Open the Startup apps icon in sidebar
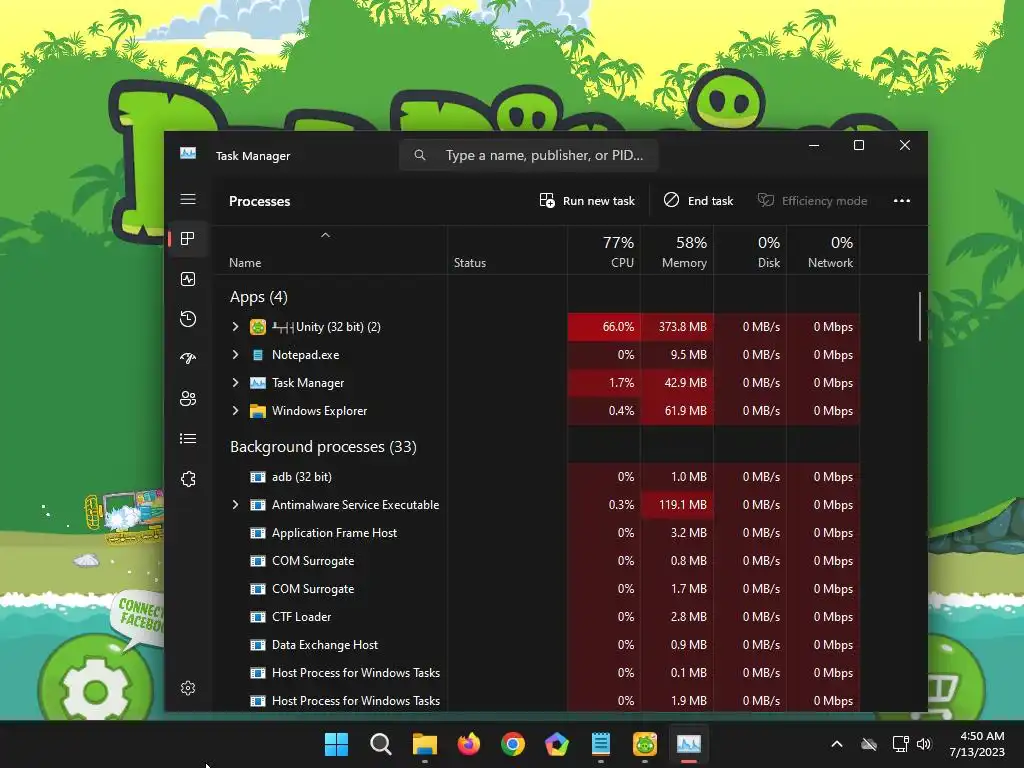This screenshot has width=1024, height=768. (x=188, y=359)
